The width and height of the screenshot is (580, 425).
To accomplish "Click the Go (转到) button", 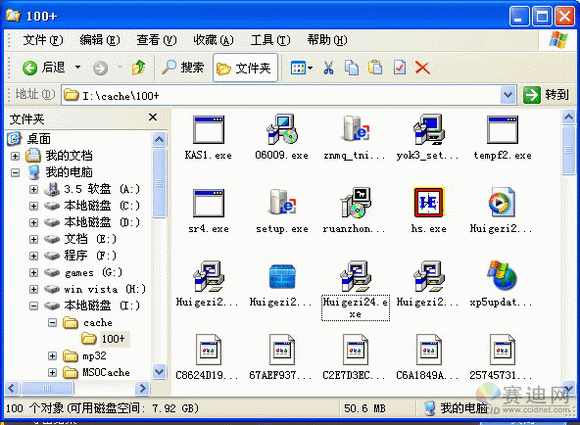I will click(x=546, y=95).
